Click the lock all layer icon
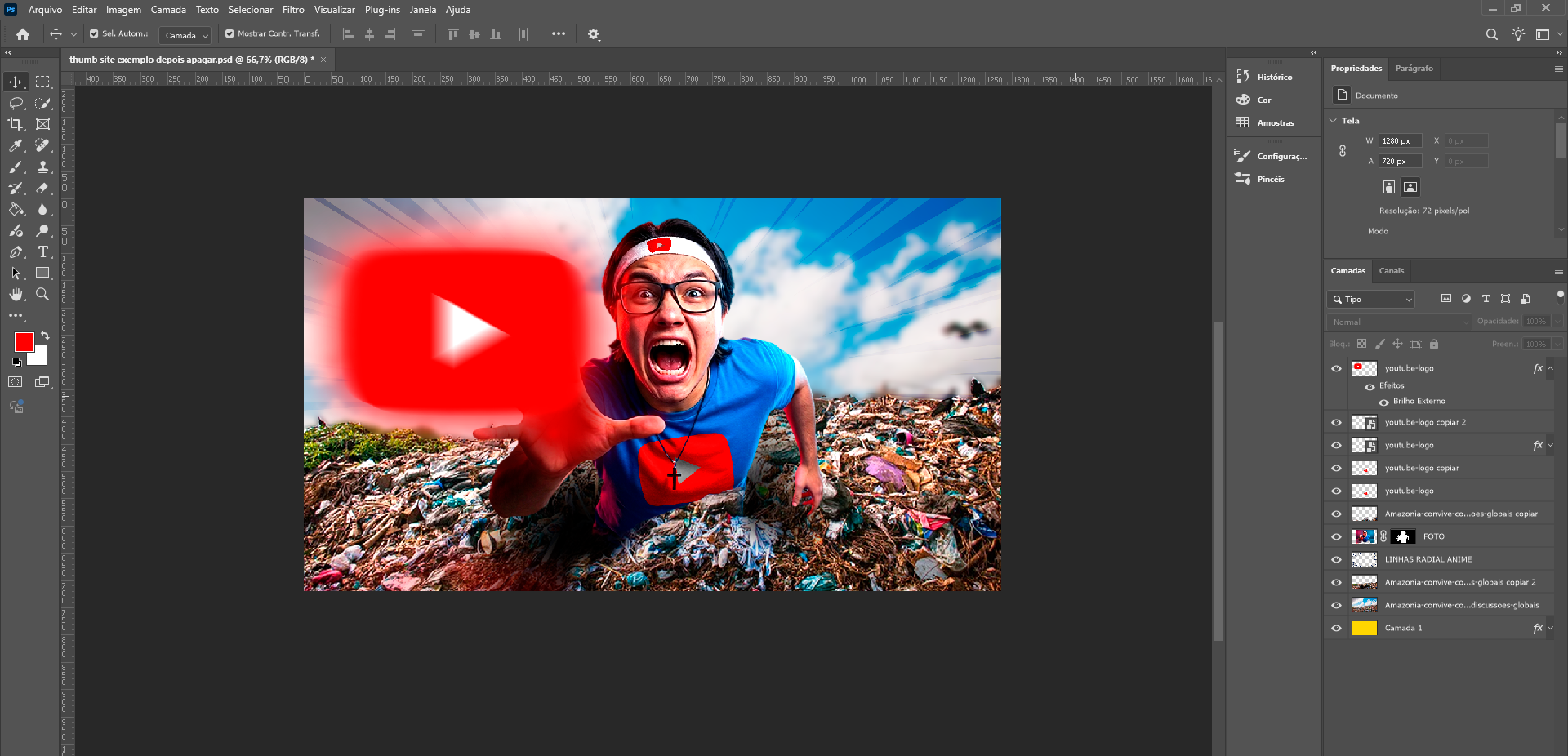Screen dimensions: 1568x756 coord(1434,344)
